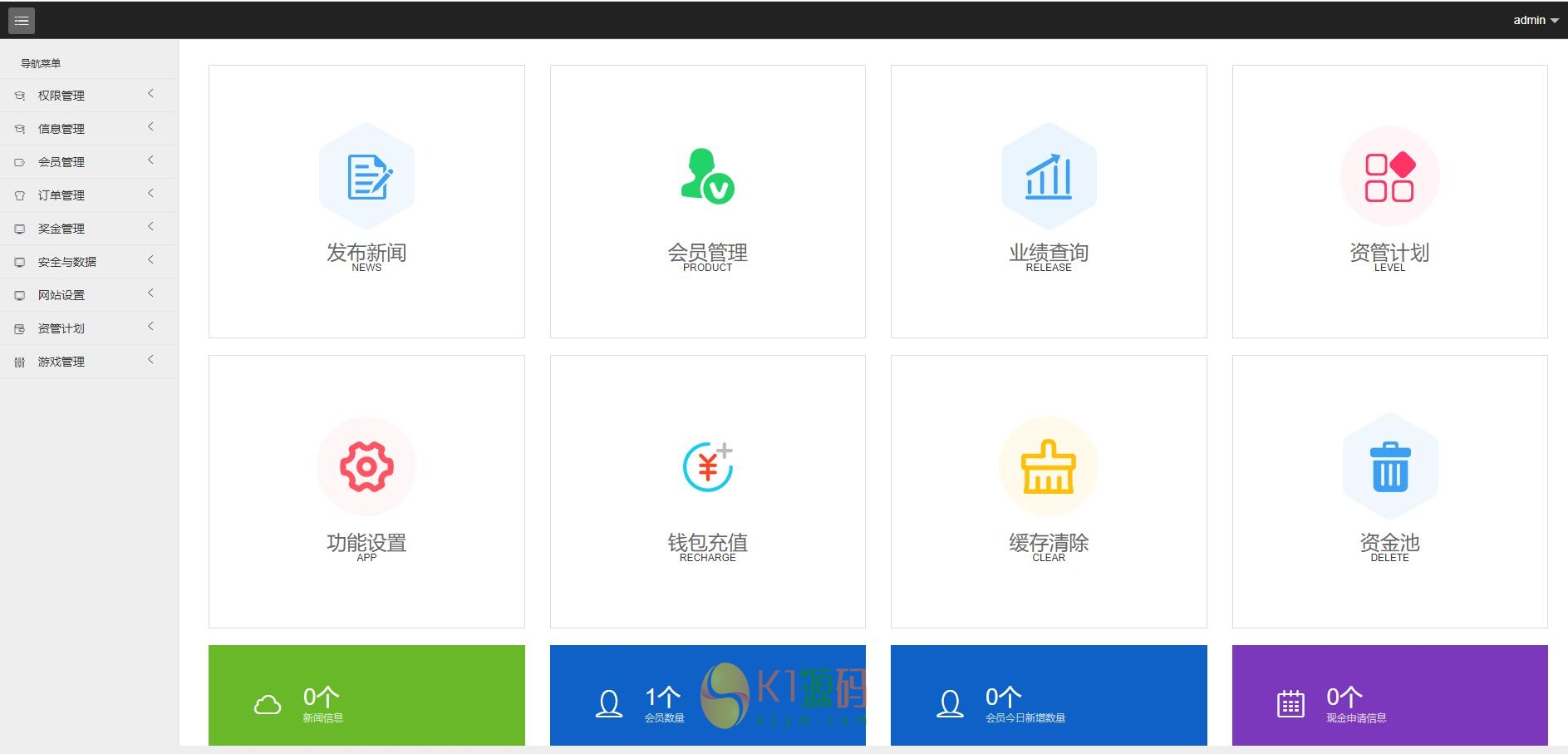The image size is (1568, 754).
Task: Click the 钱包充值 yen recharge icon
Action: 707,466
